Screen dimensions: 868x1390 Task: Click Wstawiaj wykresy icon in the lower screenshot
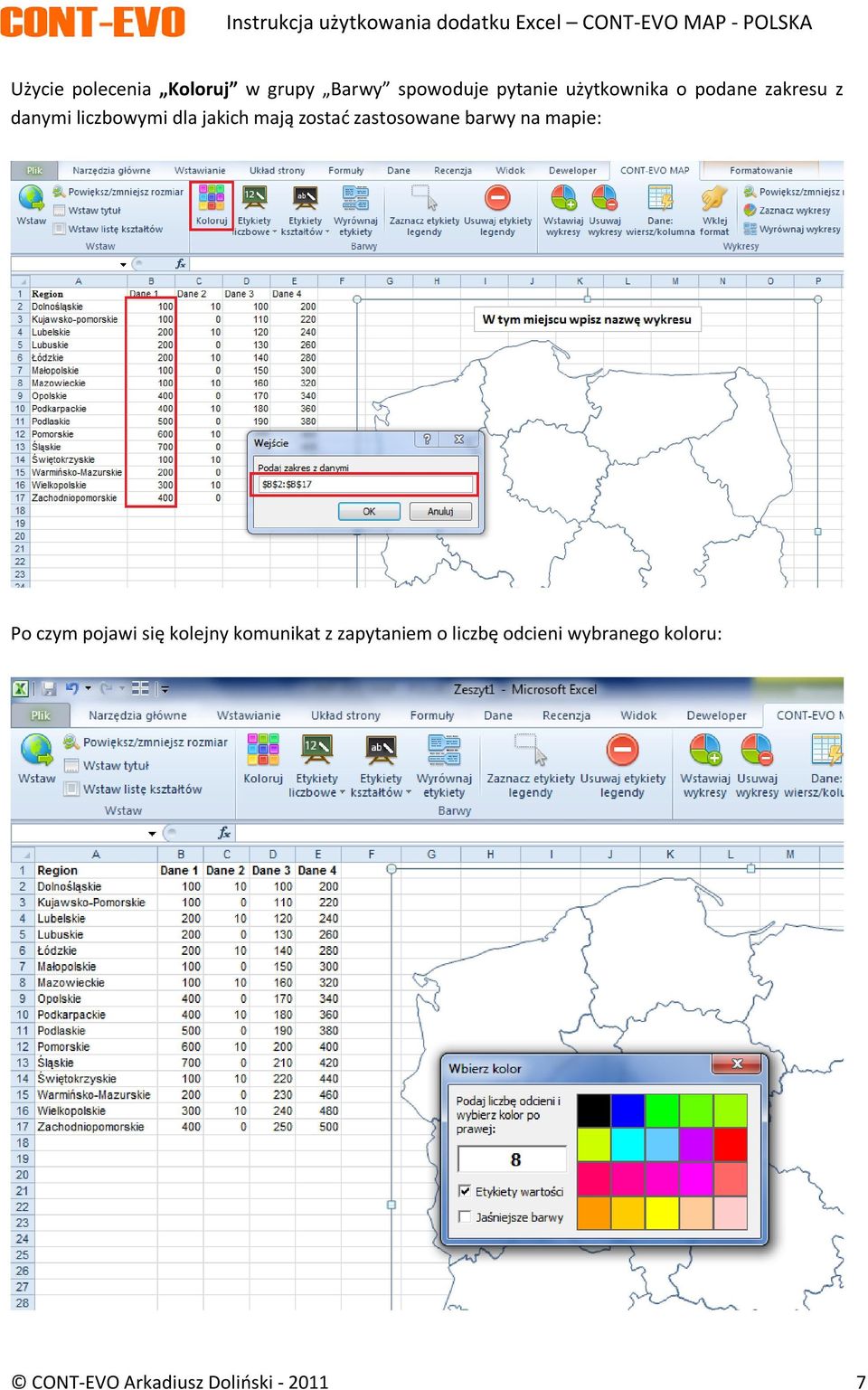click(x=705, y=750)
